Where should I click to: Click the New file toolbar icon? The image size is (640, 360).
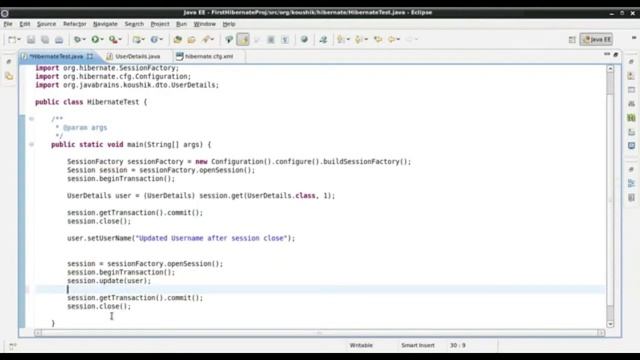(12, 40)
